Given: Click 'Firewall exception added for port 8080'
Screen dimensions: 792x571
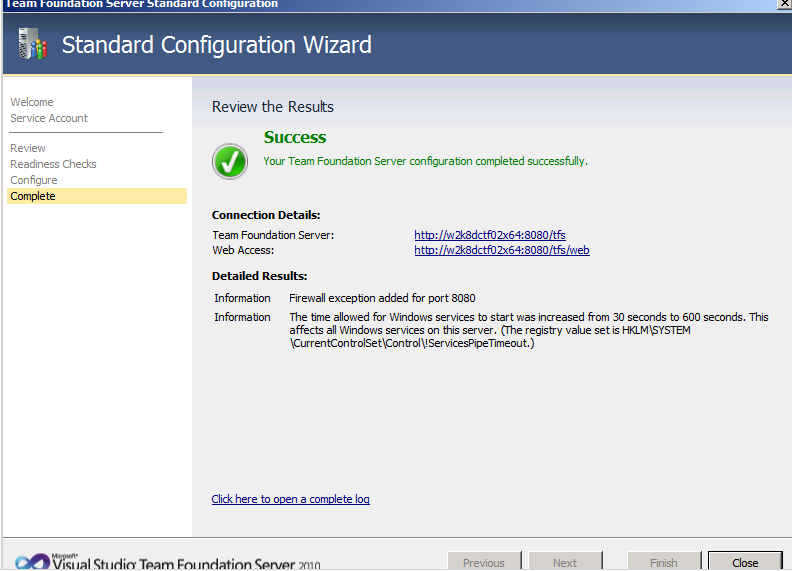Looking at the screenshot, I should [382, 298].
